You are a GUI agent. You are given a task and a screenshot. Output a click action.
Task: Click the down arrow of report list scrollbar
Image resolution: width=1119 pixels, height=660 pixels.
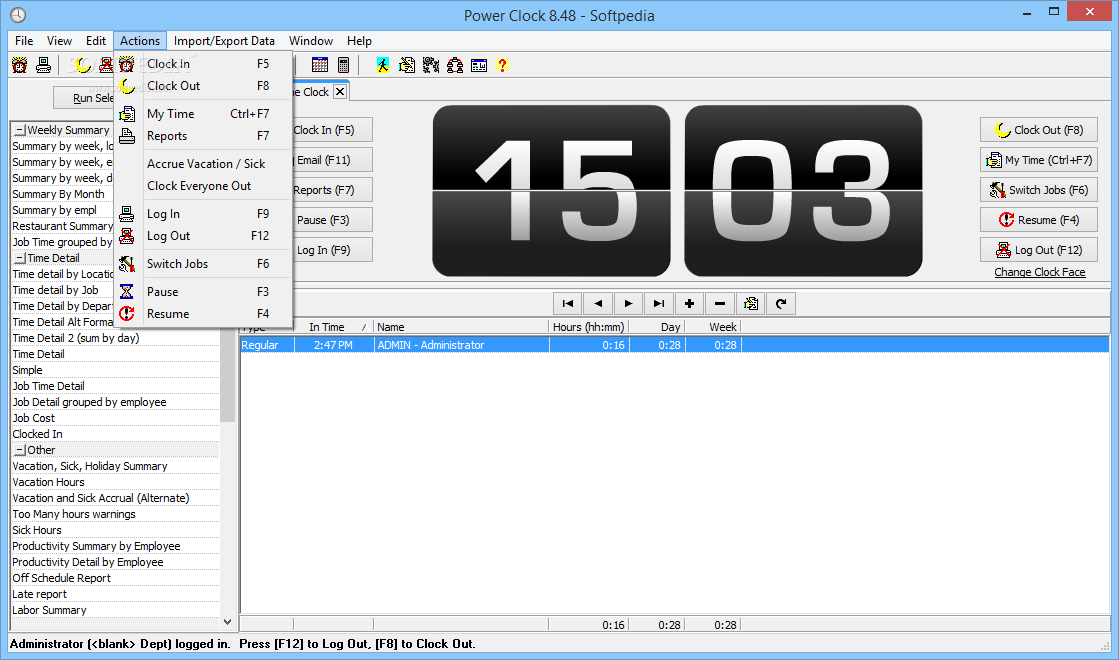(x=228, y=622)
